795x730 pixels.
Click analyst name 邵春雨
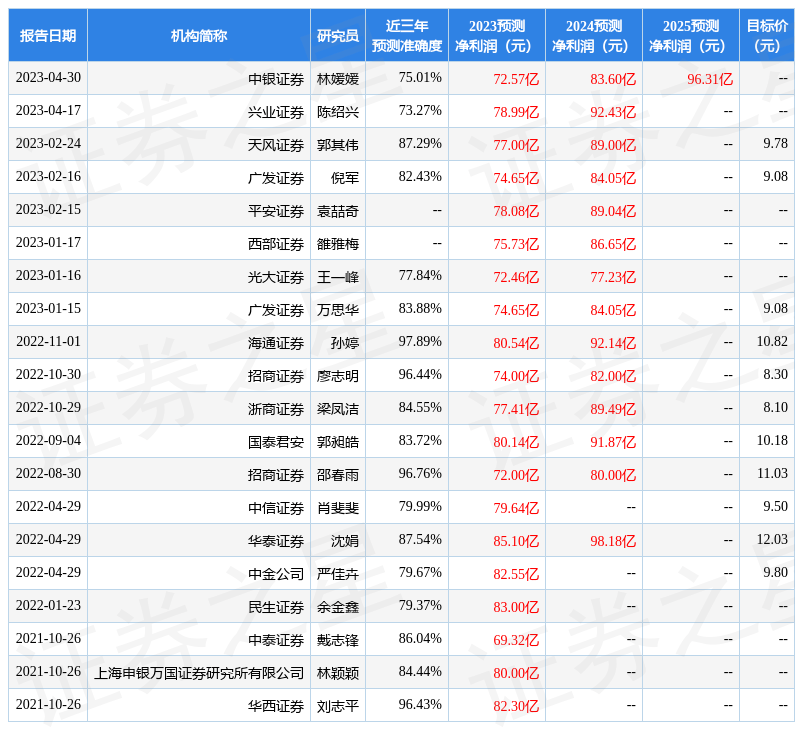[338, 474]
